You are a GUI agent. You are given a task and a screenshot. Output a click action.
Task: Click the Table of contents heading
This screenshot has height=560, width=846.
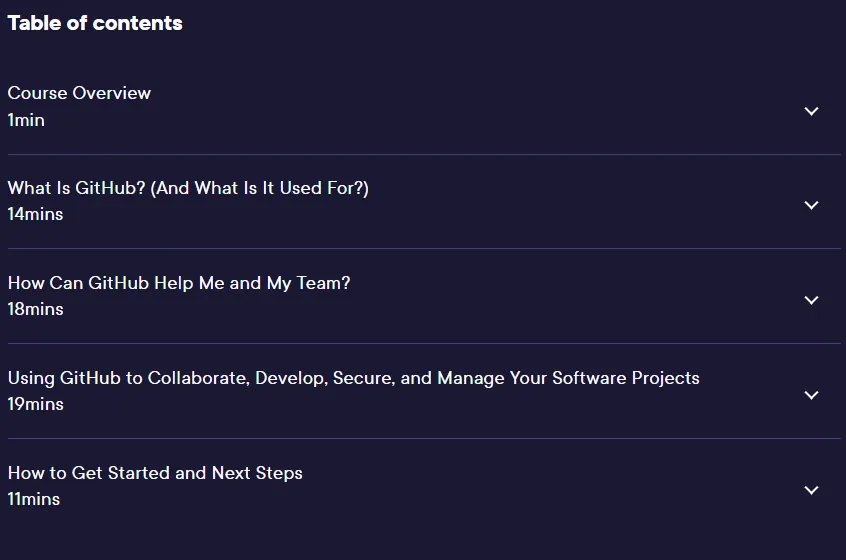(x=95, y=23)
